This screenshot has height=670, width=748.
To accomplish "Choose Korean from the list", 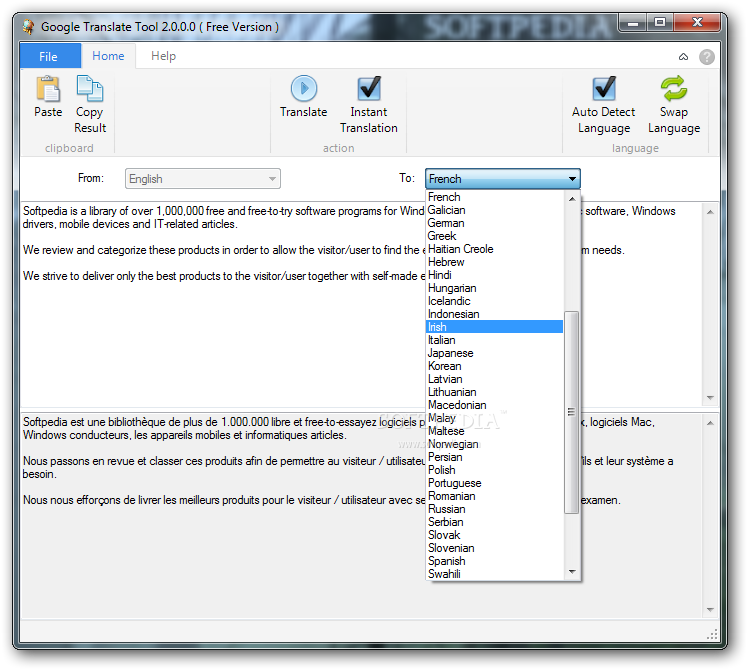I will [494, 366].
